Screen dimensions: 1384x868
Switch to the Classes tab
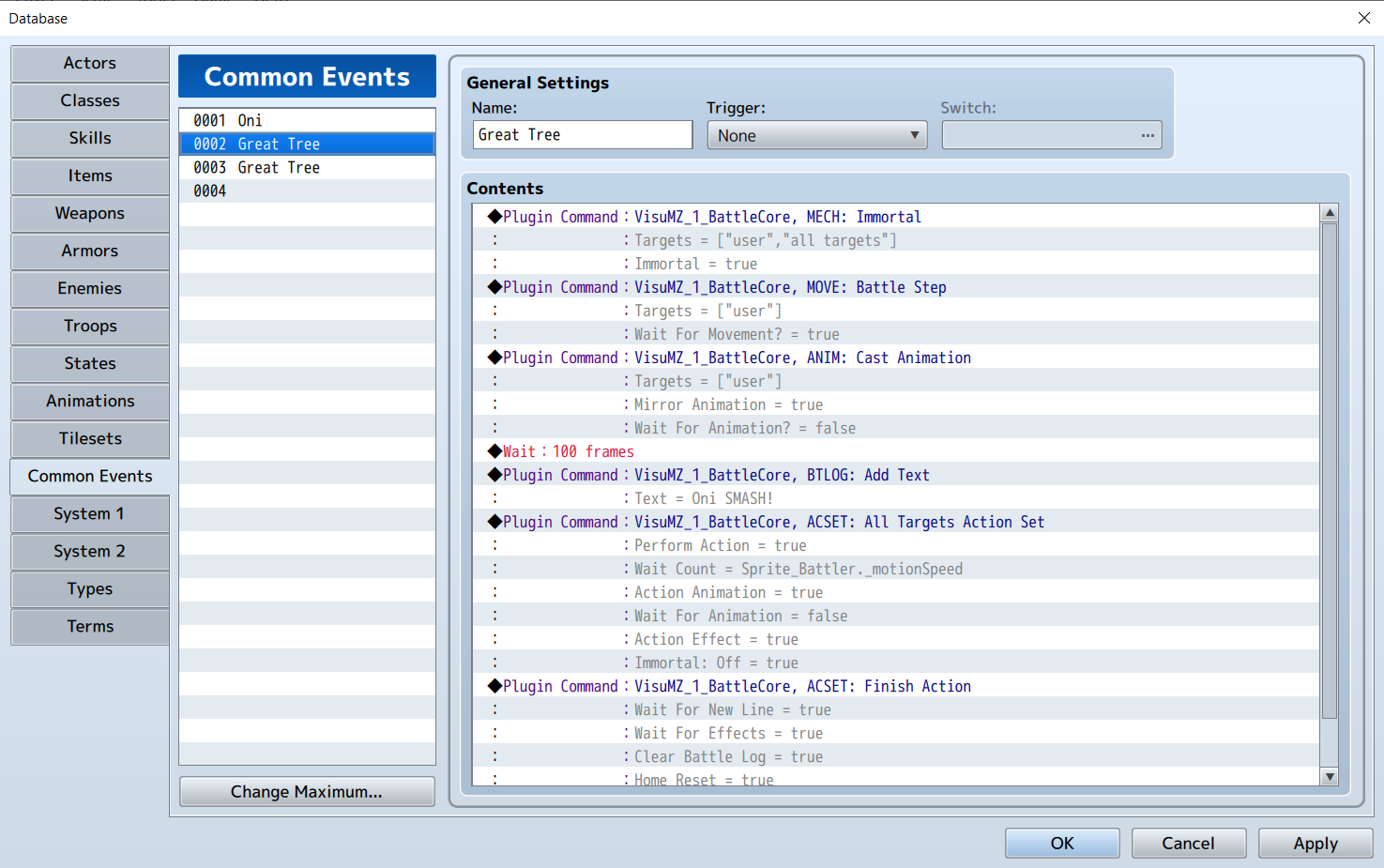pyautogui.click(x=90, y=101)
